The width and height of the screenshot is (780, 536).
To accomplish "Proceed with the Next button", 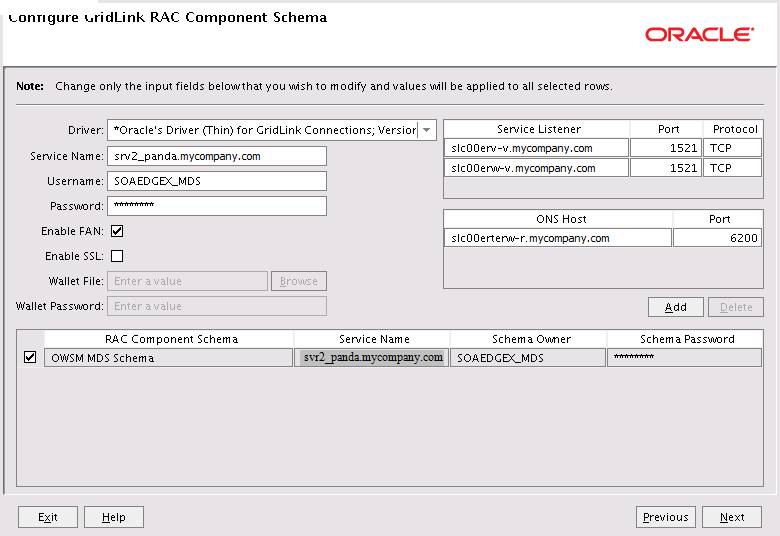I will 732,517.
